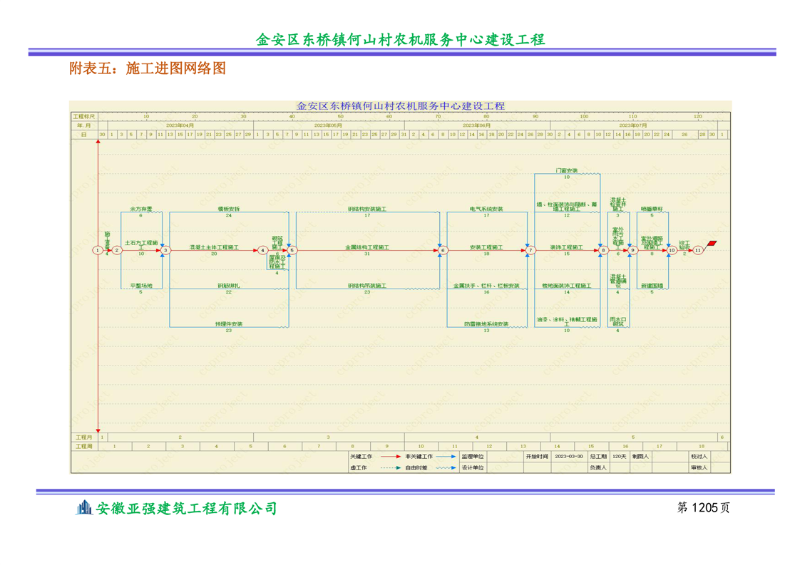Image resolution: width=800 pixels, height=565 pixels.
Task: Click the 工程月 row label
Action: coord(84,437)
